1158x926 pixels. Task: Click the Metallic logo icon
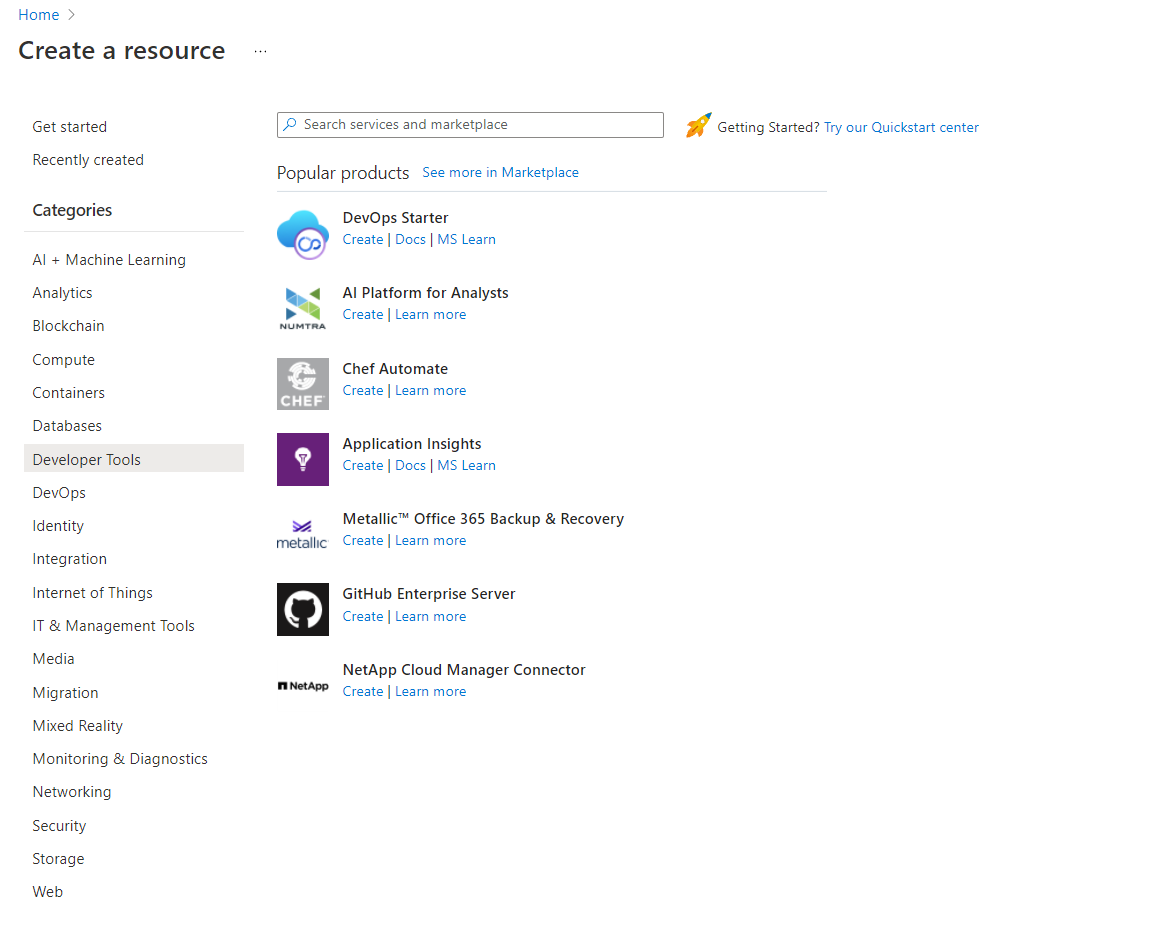(302, 535)
